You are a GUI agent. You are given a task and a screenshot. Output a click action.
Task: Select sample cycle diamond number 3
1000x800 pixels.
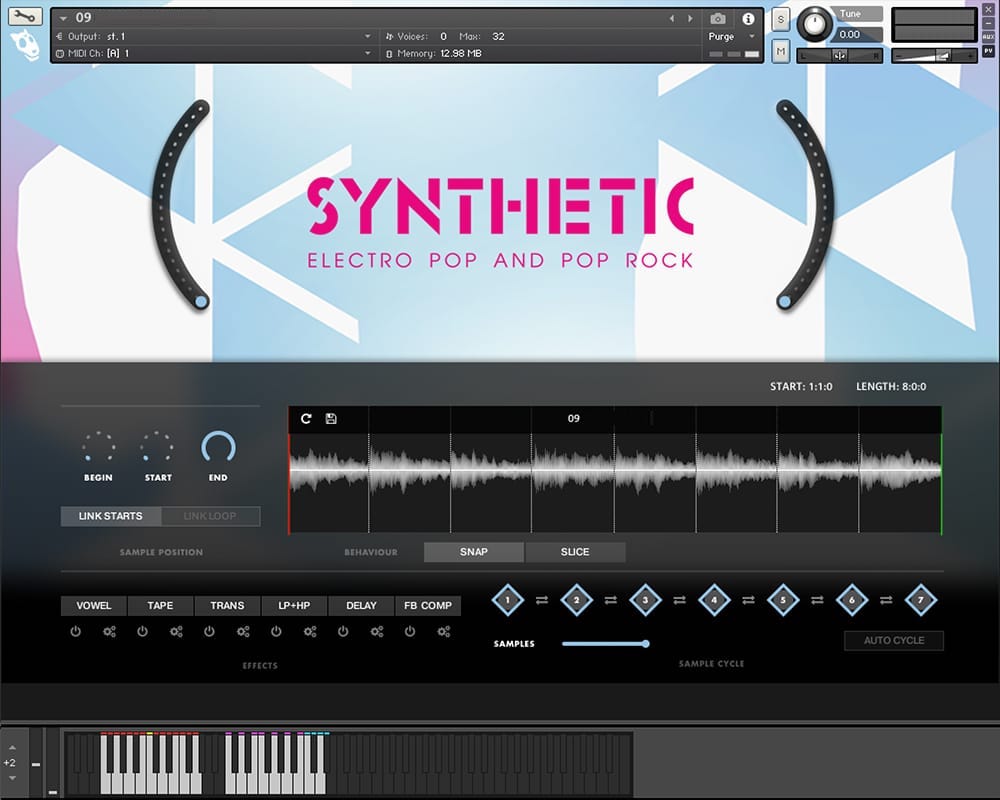point(645,600)
